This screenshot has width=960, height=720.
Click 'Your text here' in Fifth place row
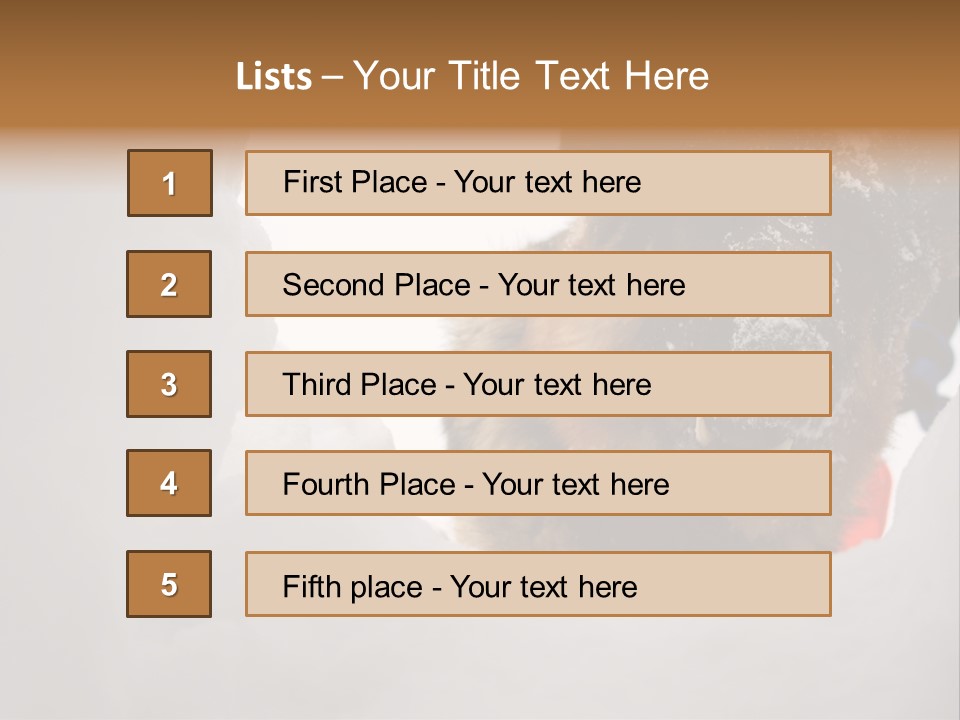coord(543,586)
